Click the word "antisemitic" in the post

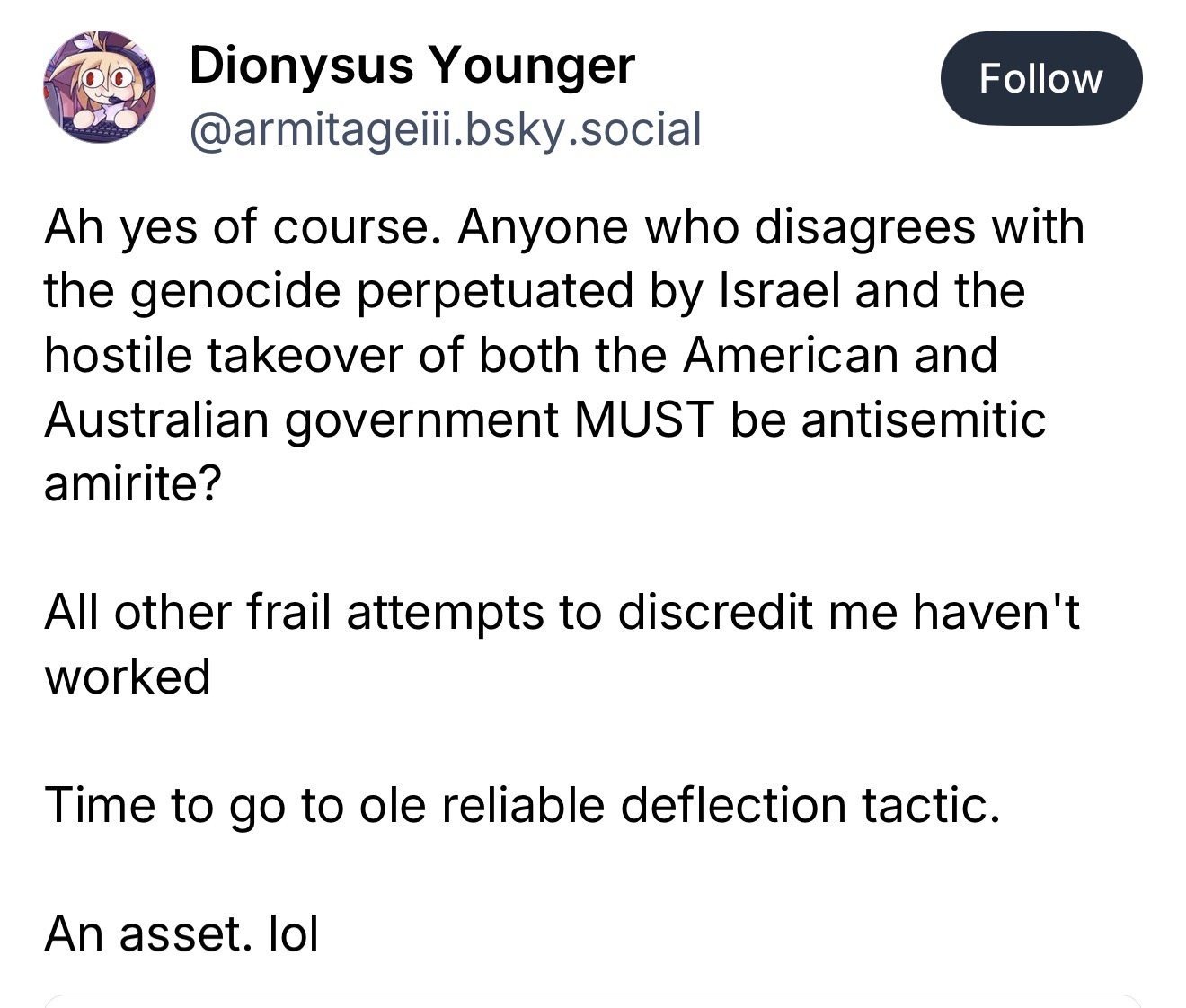point(923,420)
